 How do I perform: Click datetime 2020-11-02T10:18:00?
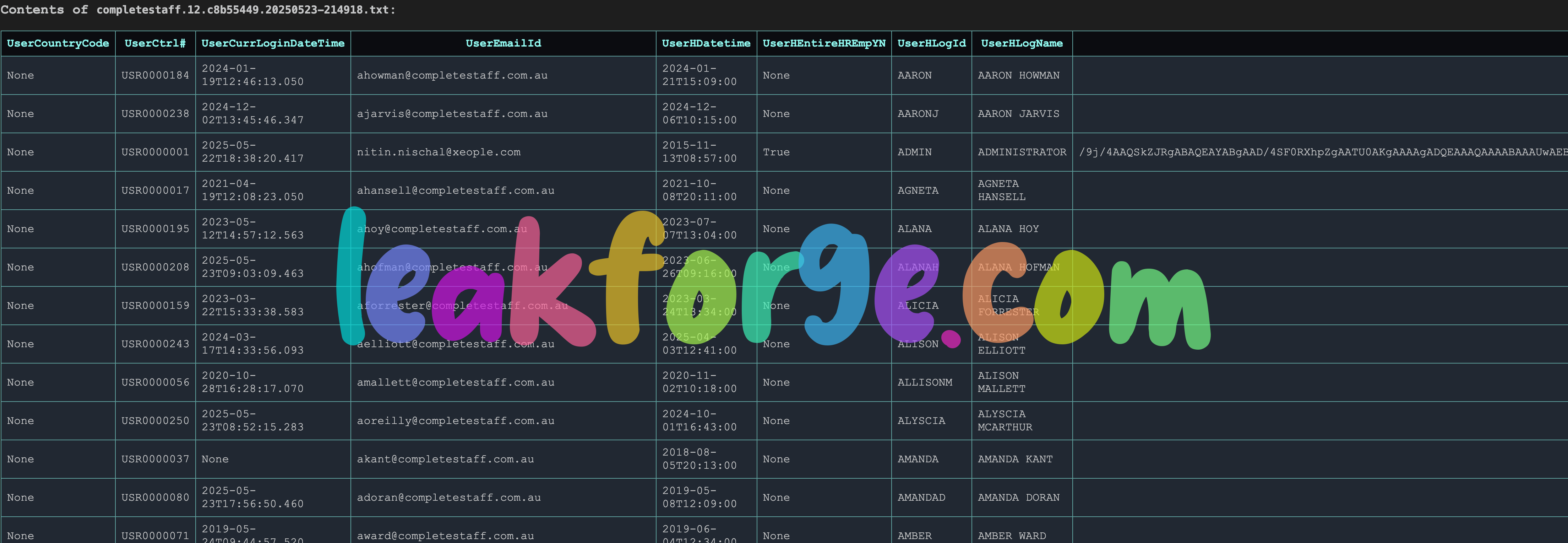coord(699,382)
